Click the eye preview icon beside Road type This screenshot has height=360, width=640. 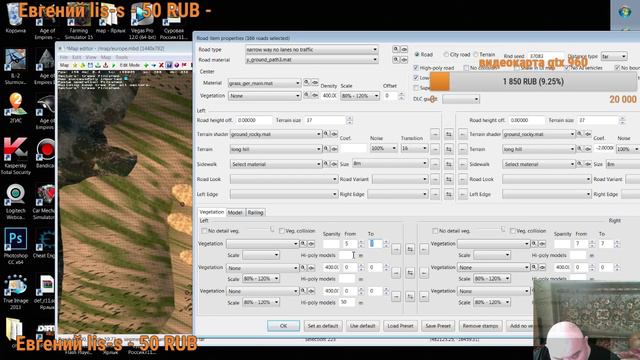tap(404, 49)
